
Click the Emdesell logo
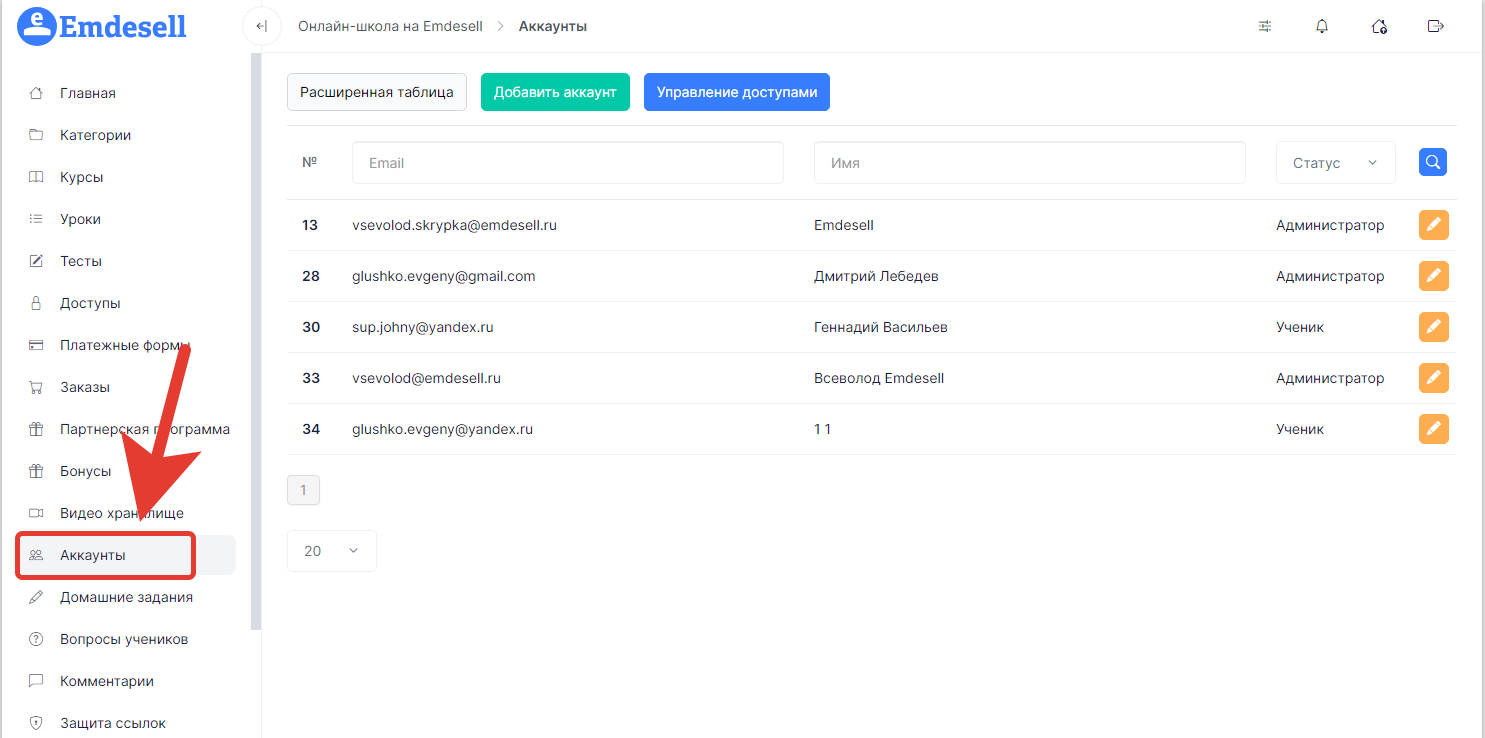[x=102, y=26]
